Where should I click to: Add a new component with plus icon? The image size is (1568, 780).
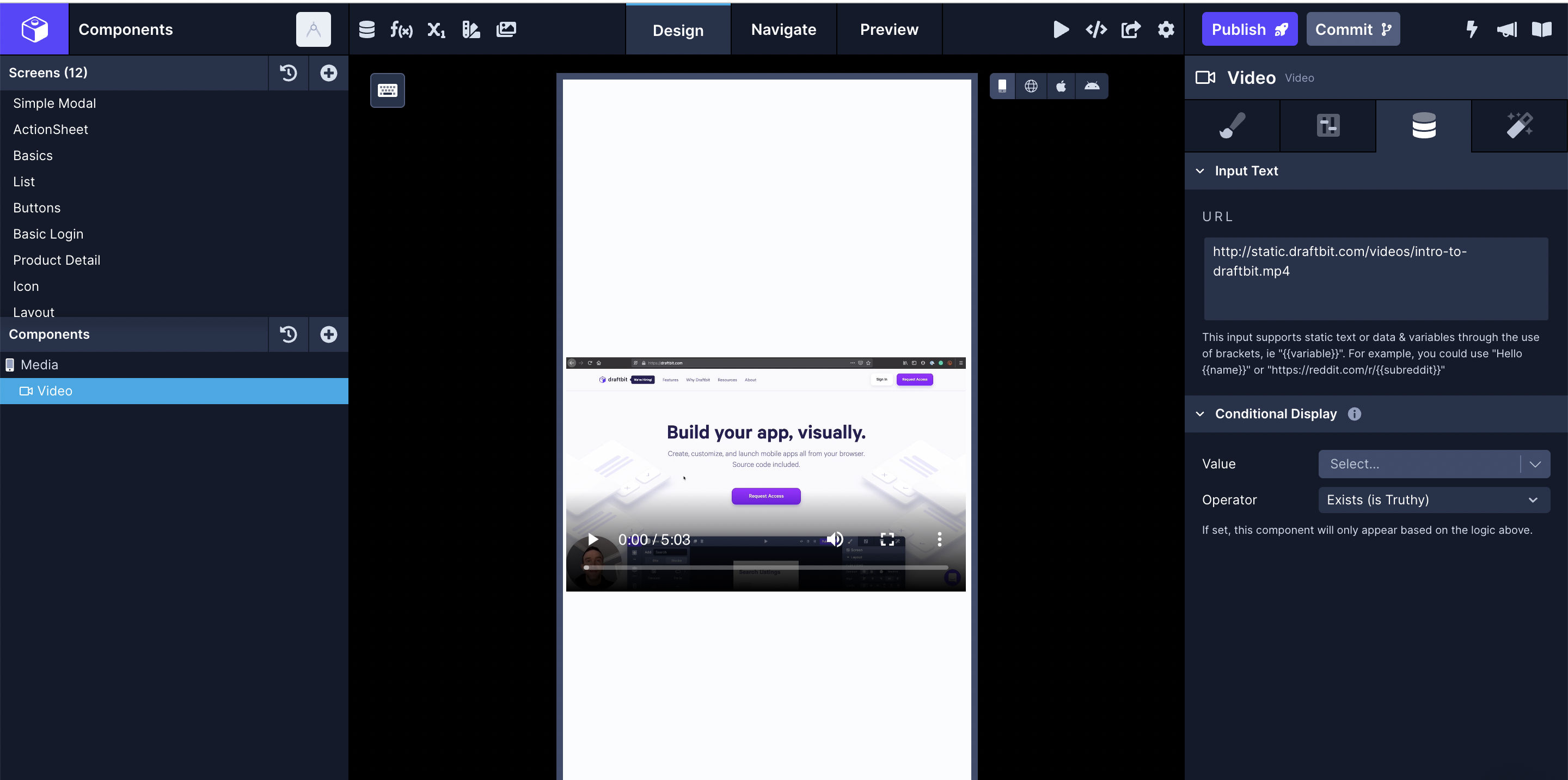(x=329, y=334)
